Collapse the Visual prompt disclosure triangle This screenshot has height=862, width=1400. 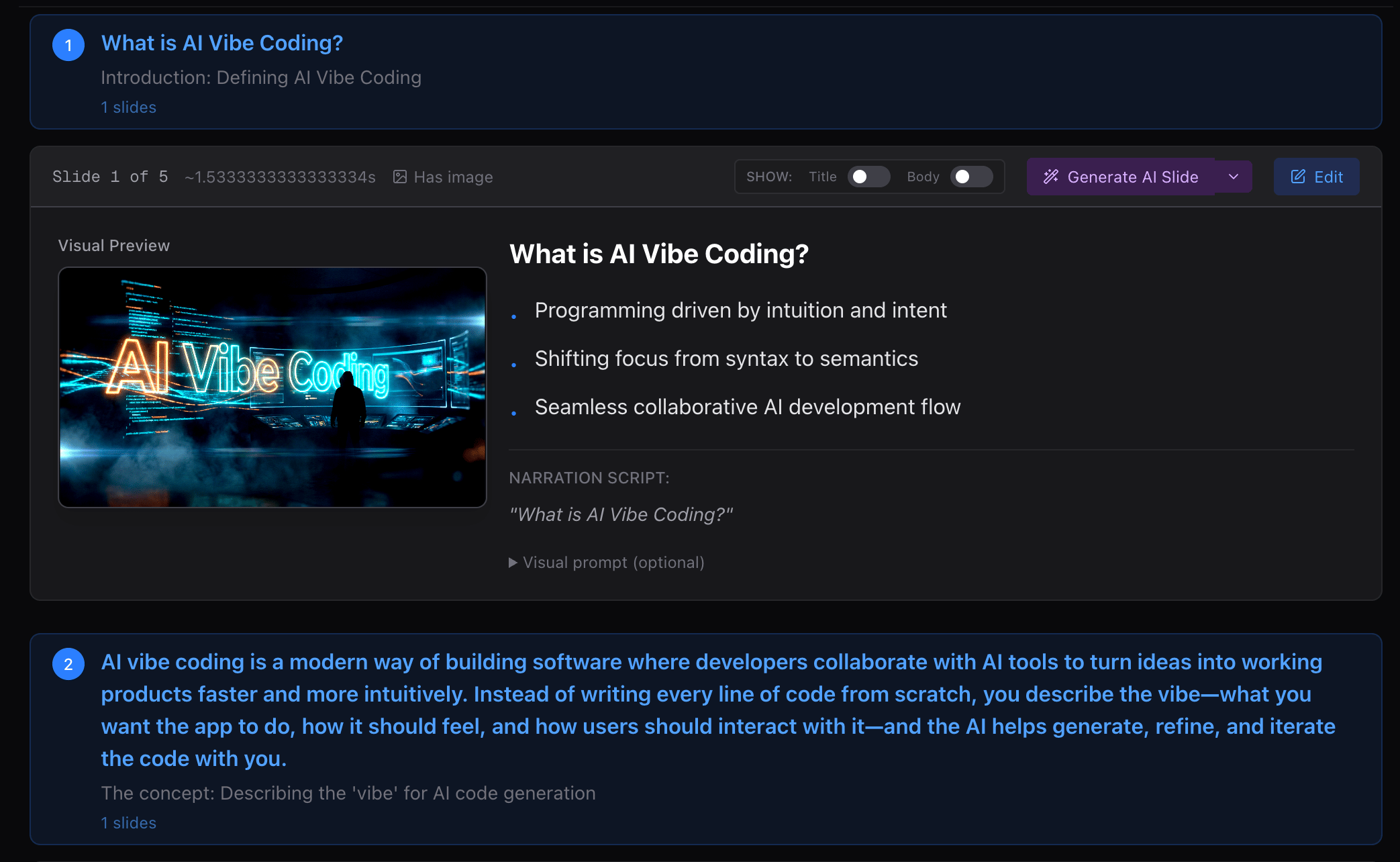click(x=513, y=563)
